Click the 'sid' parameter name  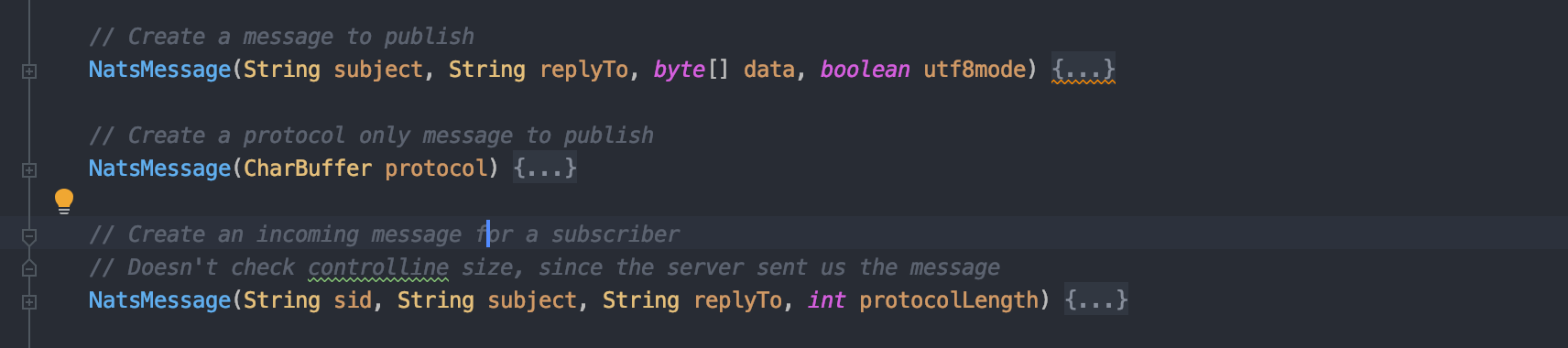click(x=353, y=300)
